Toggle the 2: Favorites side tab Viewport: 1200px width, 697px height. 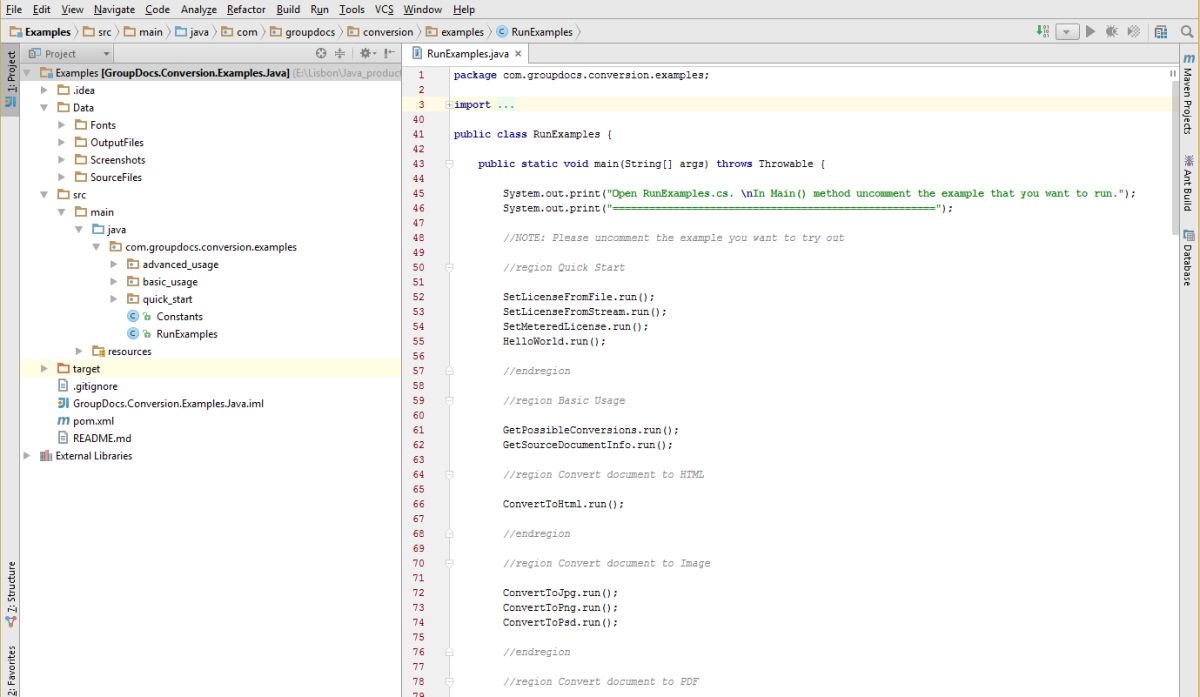[x=10, y=670]
